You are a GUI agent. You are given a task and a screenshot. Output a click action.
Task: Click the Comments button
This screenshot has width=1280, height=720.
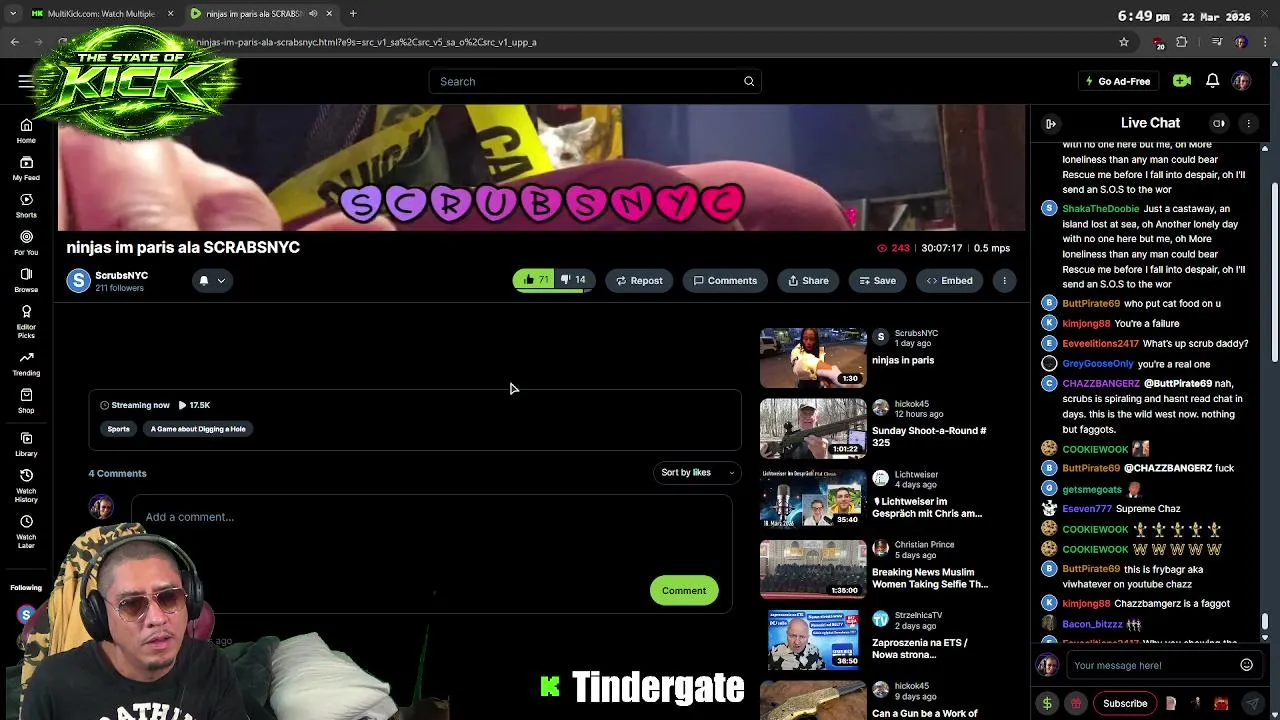pos(725,281)
